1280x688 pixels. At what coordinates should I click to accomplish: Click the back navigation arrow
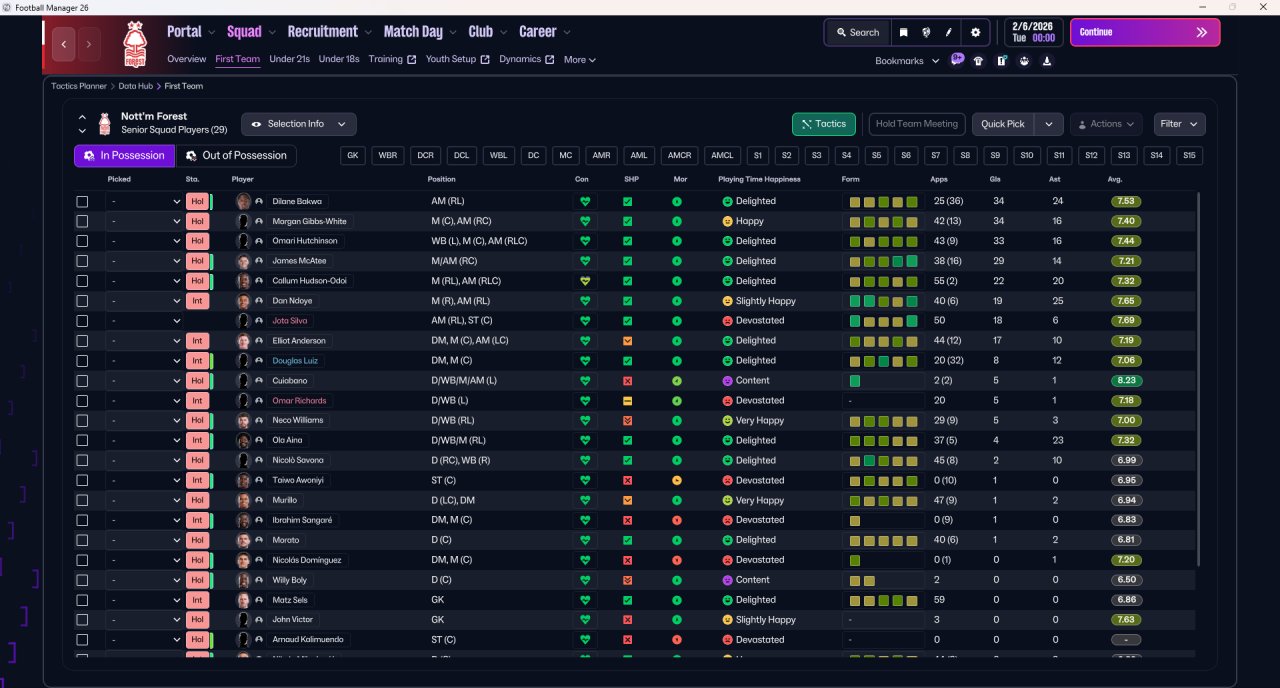(x=64, y=44)
